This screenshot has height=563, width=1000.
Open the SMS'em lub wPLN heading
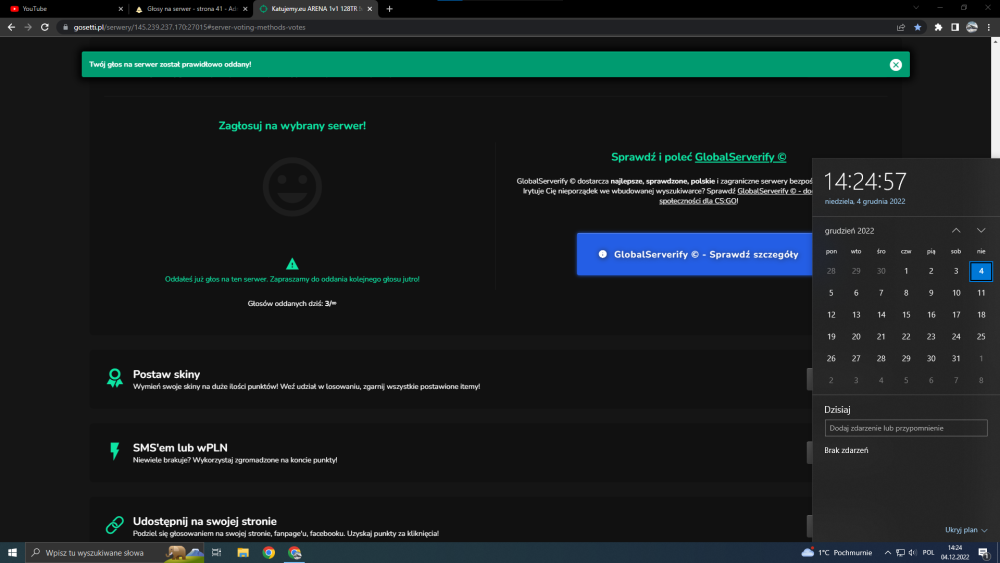pyautogui.click(x=180, y=448)
